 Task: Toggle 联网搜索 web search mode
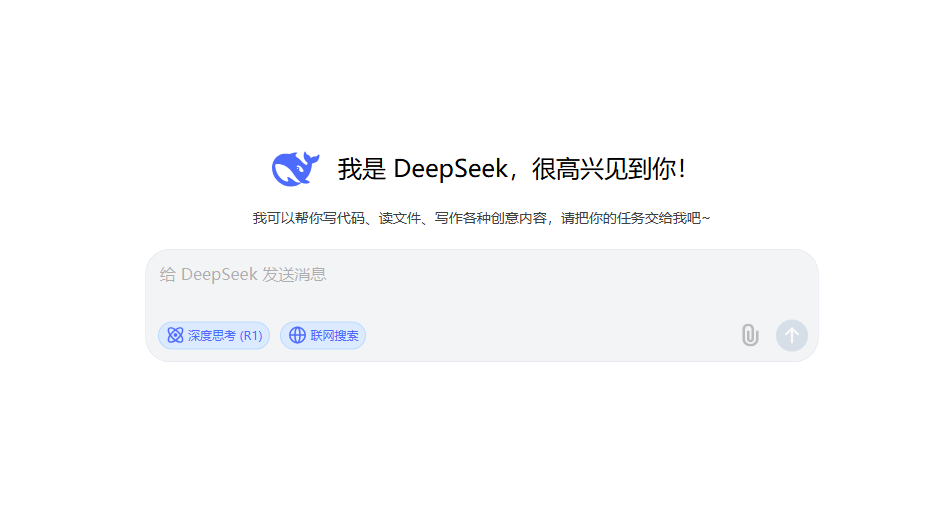[x=323, y=335]
